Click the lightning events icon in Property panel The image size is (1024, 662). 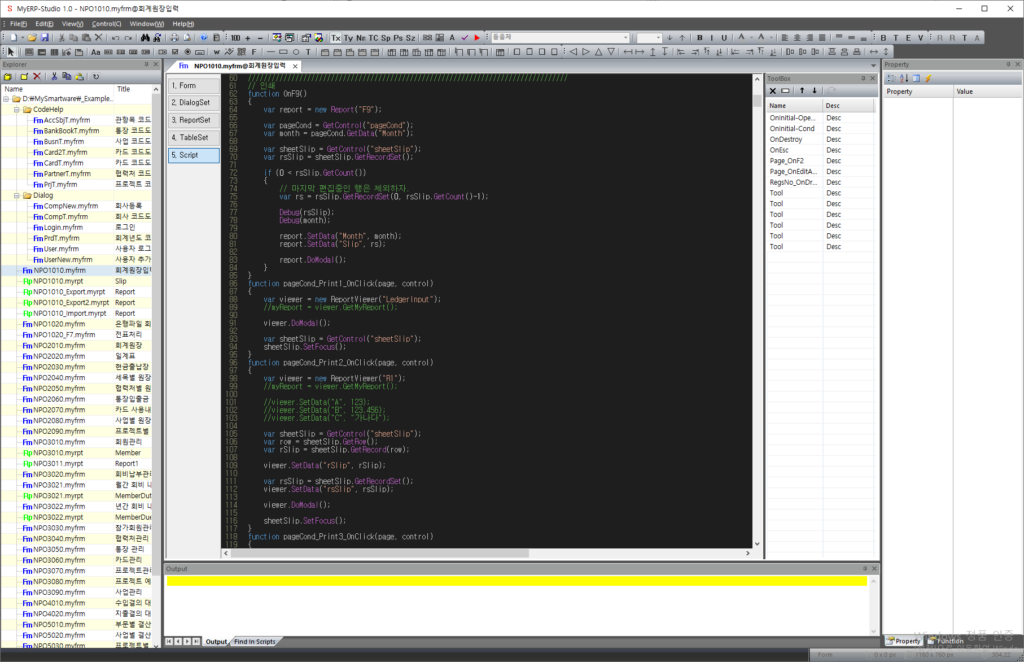point(928,78)
